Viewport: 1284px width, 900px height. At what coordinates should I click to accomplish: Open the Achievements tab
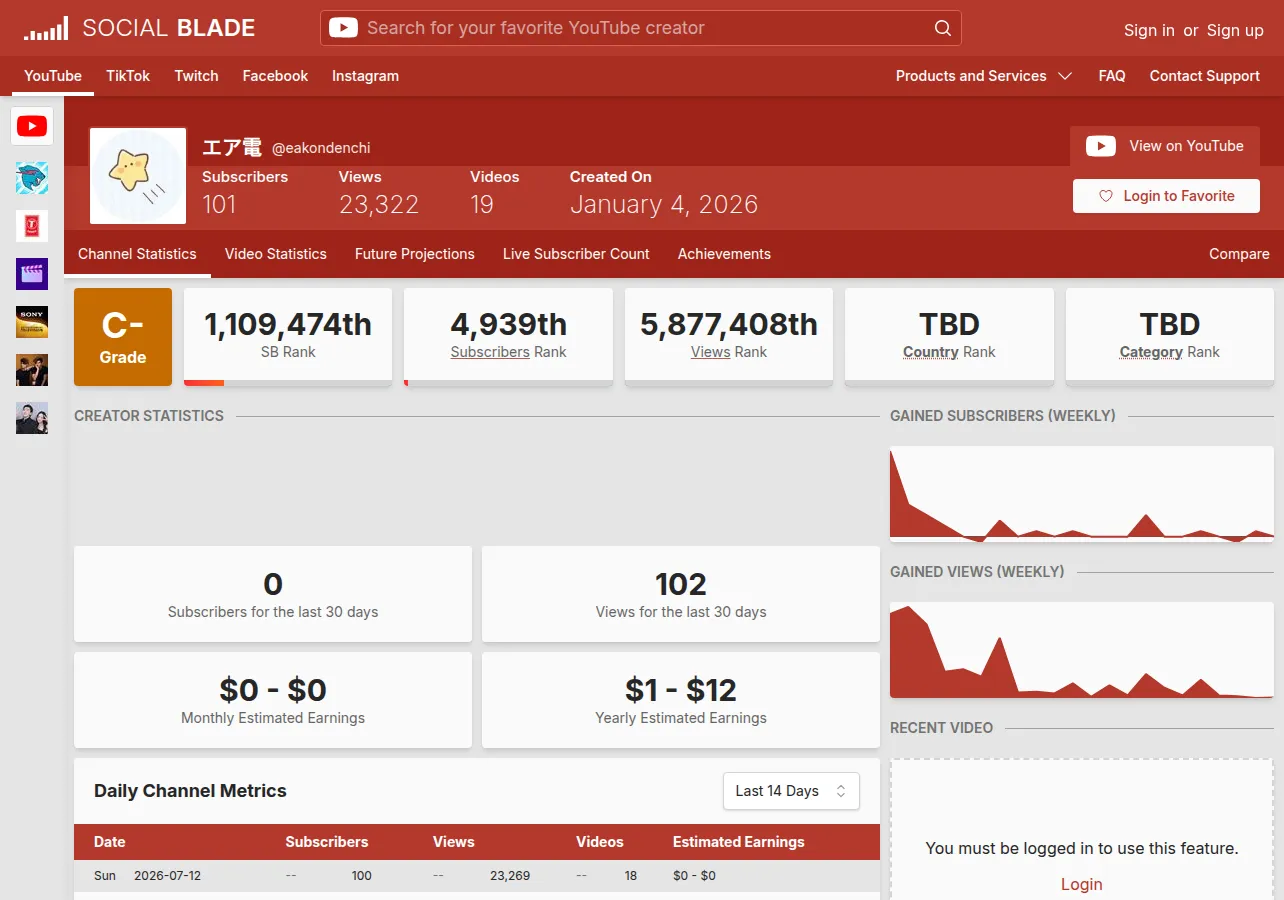(x=724, y=254)
